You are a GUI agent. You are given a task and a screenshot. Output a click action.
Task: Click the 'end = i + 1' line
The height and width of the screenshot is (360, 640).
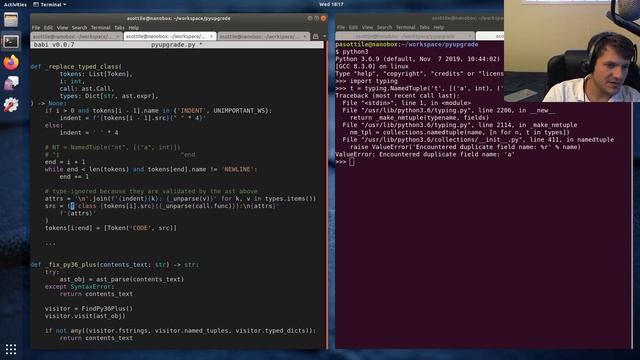65,162
